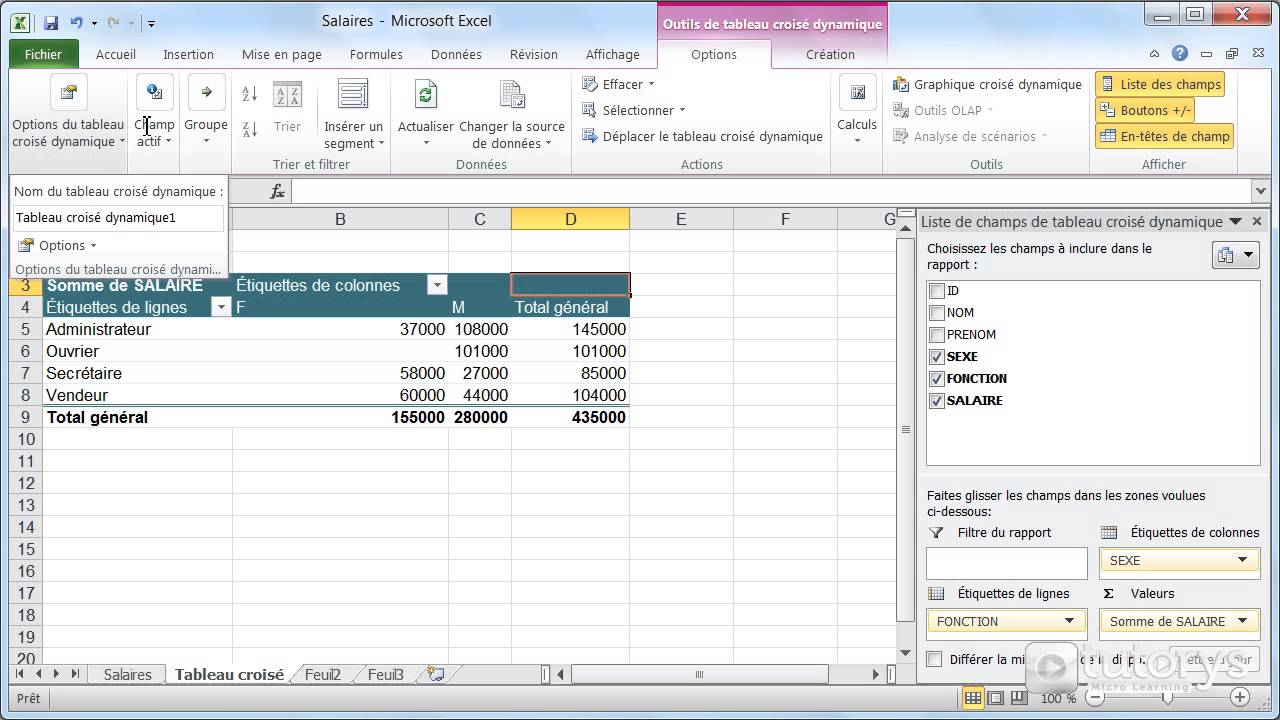Screen dimensions: 1280x720
Task: Click zoom in plus button
Action: pyautogui.click(x=1240, y=697)
